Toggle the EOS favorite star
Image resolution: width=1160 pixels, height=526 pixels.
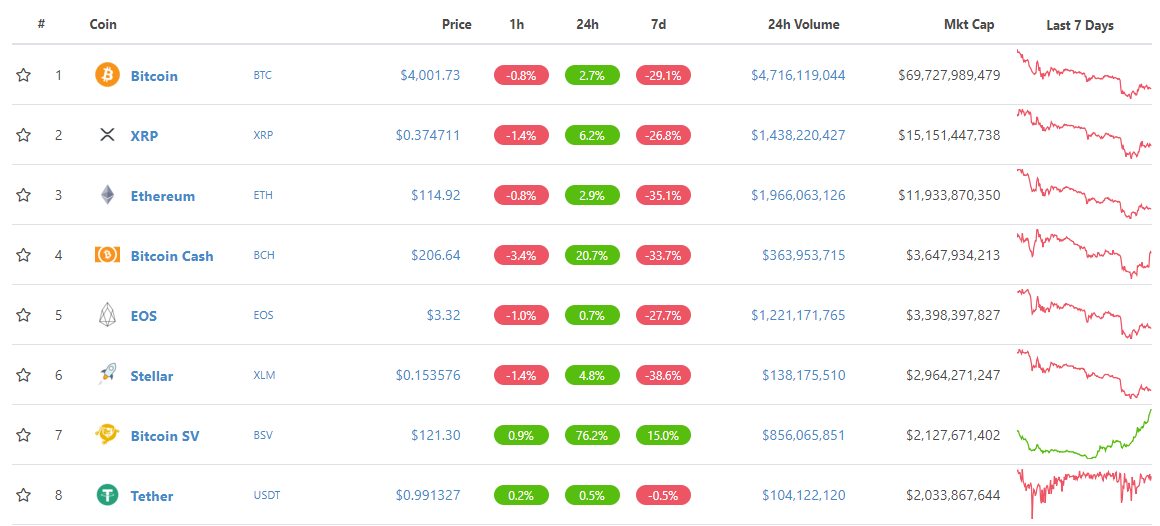(24, 315)
